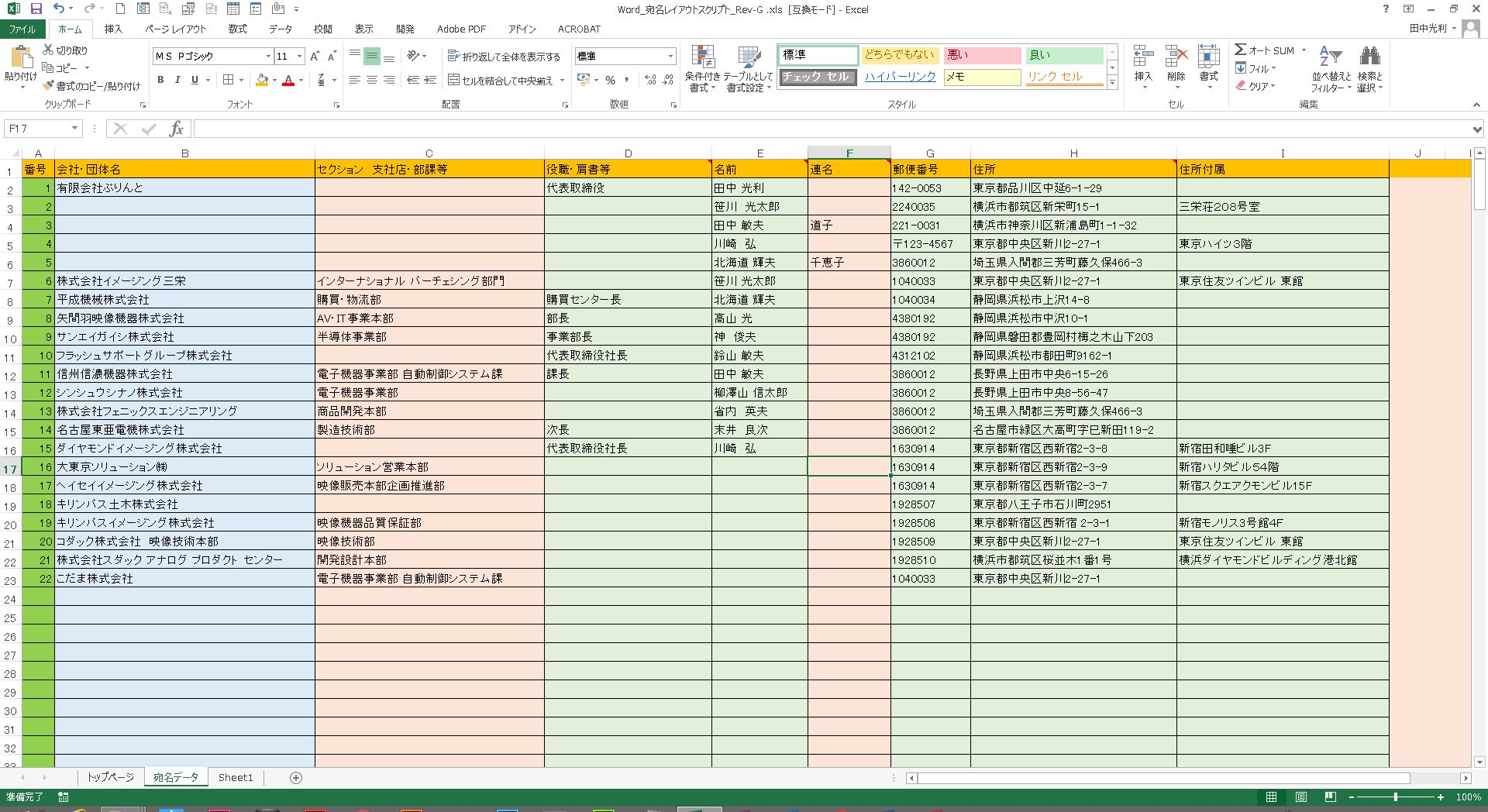The image size is (1488, 812).
Task: Open the number format dropdown showing 標準
Action: [x=670, y=57]
